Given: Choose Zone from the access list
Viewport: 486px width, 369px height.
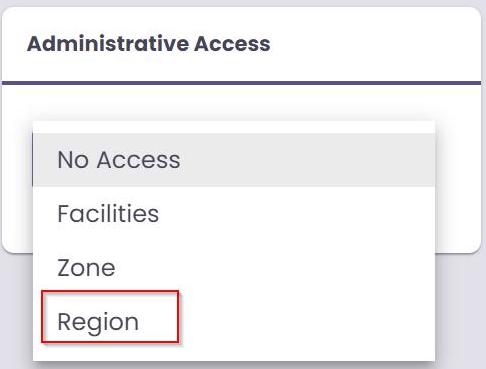Looking at the screenshot, I should pos(234,268).
